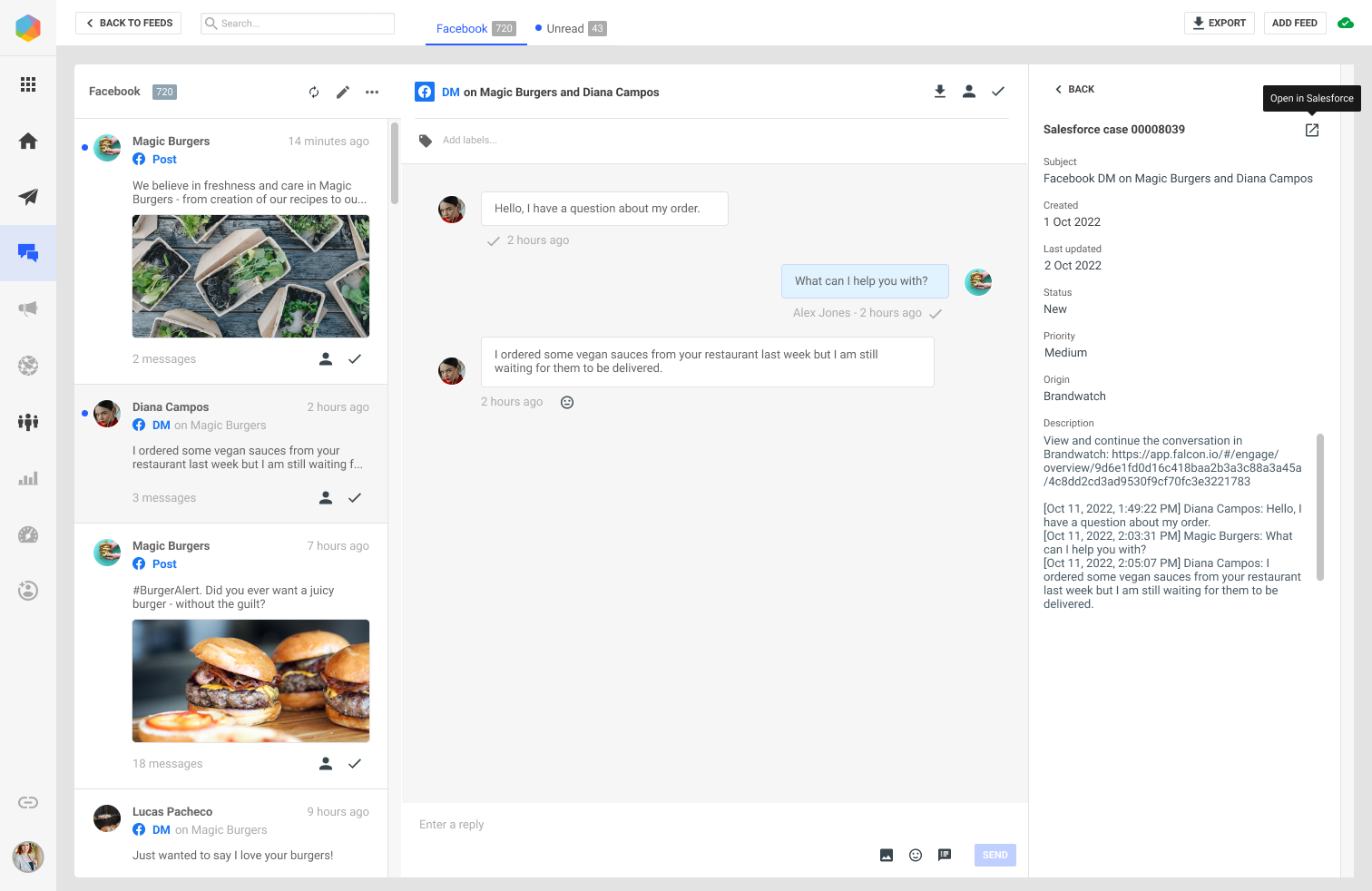The image size is (1372, 891).
Task: Open the Listen globe sidebar icon
Action: pyautogui.click(x=28, y=366)
